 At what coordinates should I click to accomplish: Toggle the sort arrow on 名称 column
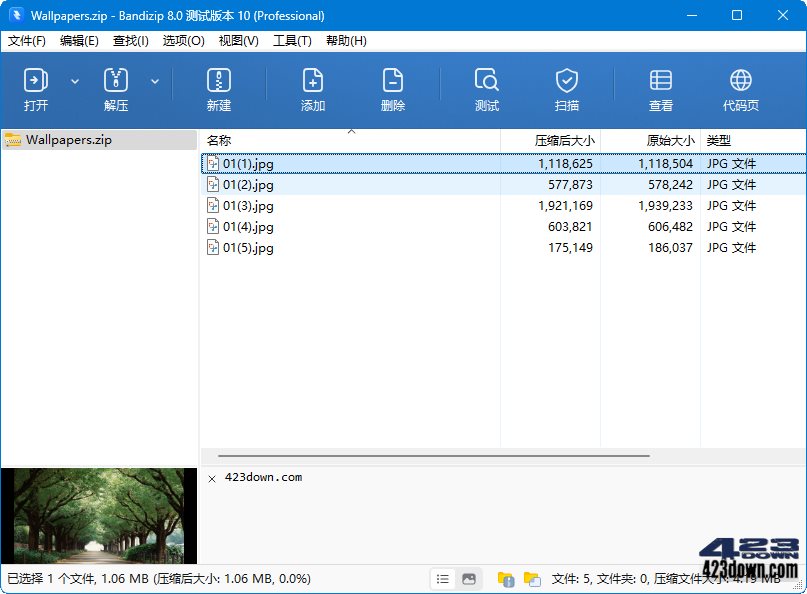tap(352, 133)
